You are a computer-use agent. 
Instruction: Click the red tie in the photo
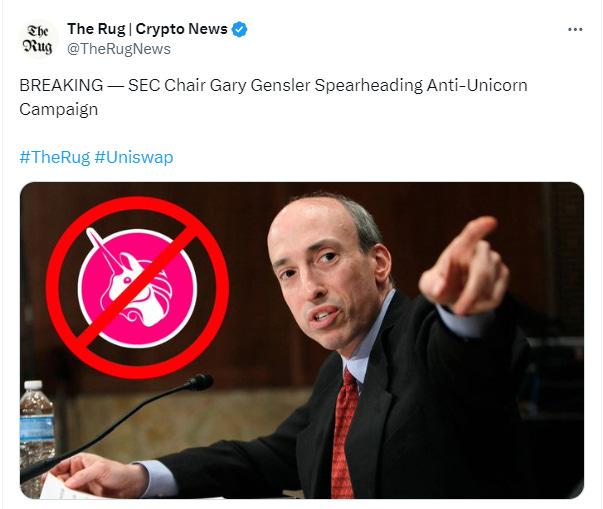(343, 434)
